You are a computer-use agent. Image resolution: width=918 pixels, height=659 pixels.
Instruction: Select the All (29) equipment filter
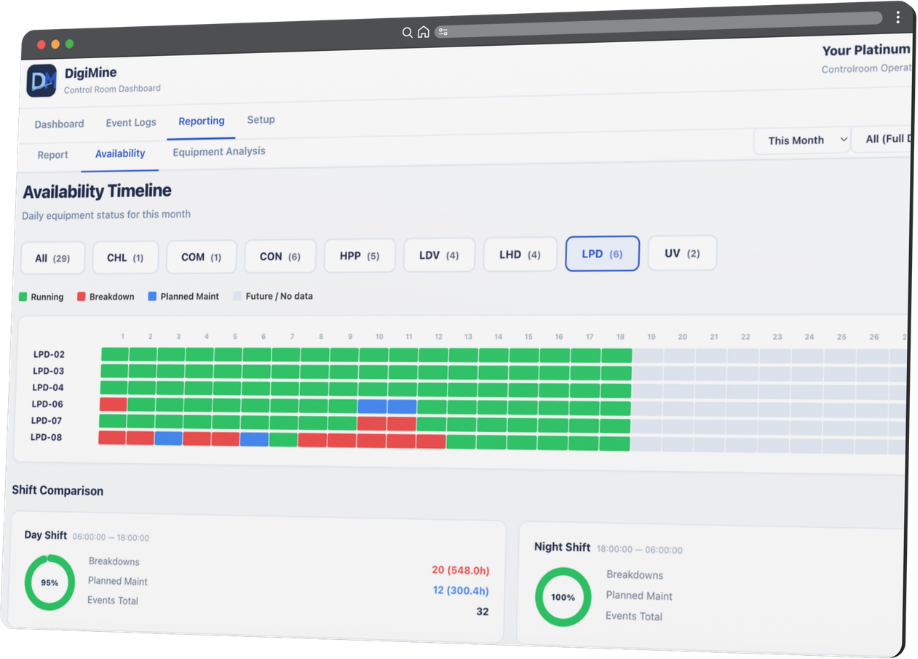pyautogui.click(x=53, y=258)
